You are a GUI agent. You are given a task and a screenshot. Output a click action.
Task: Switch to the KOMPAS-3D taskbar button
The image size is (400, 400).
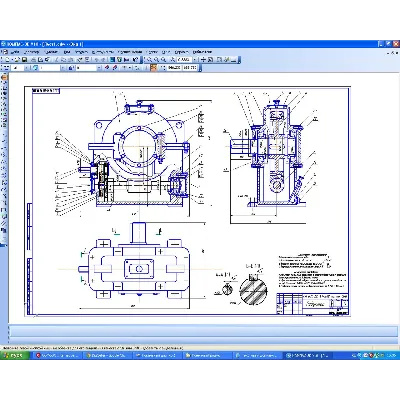click(x=307, y=355)
